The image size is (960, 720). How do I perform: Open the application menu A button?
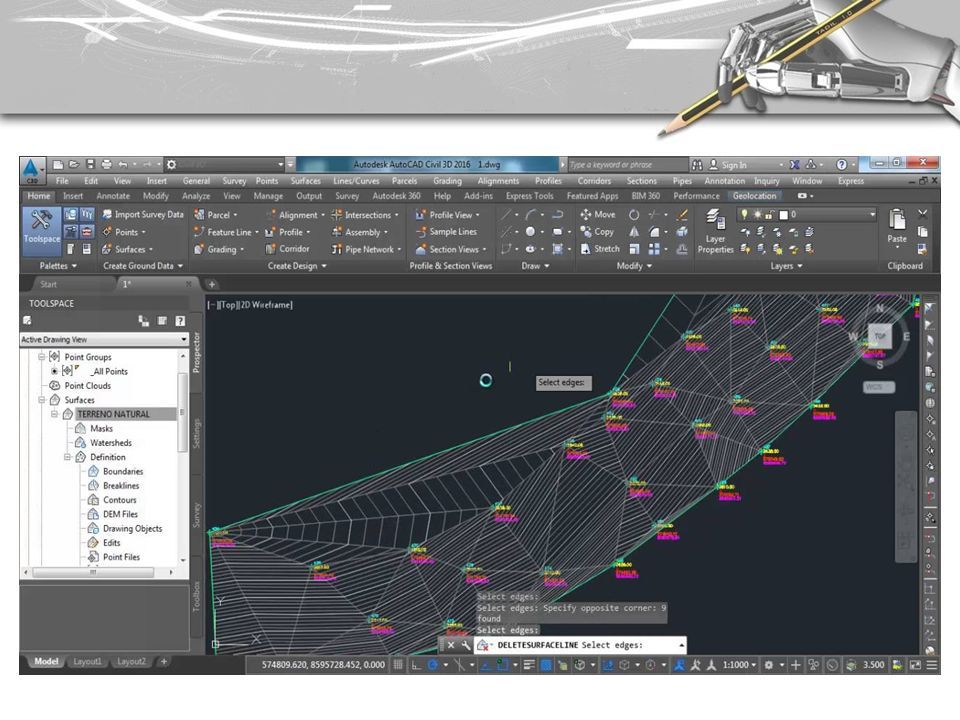[31, 170]
